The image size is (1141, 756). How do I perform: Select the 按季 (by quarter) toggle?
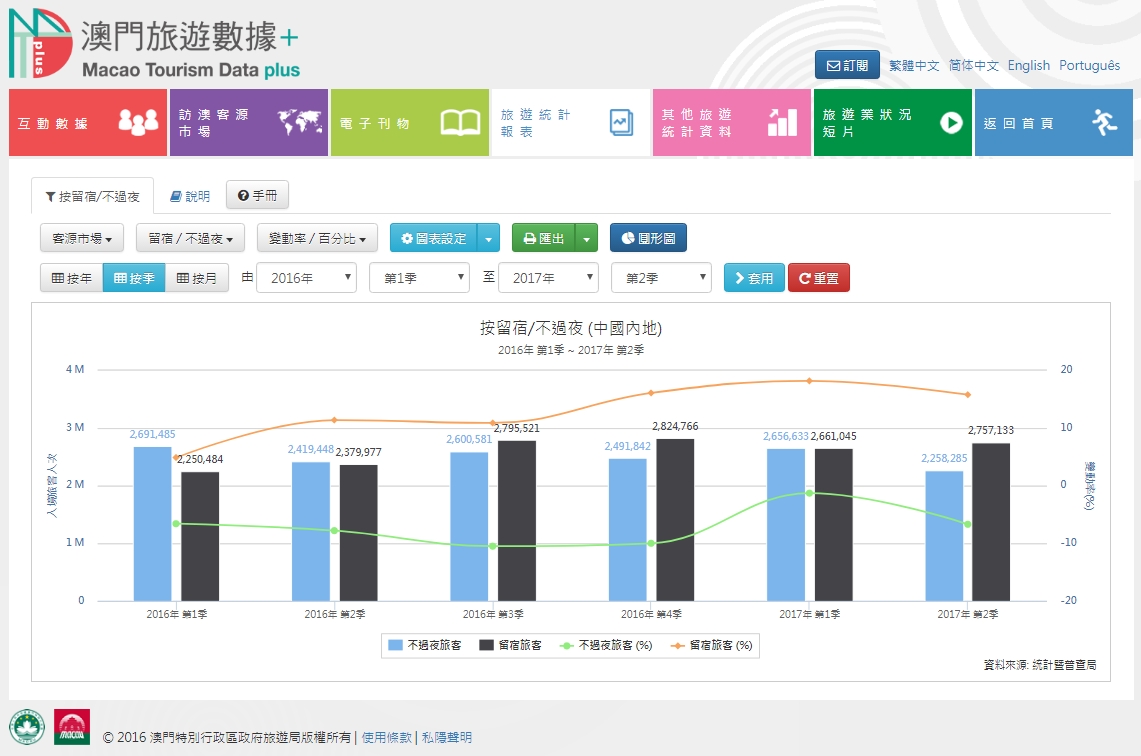coord(134,278)
